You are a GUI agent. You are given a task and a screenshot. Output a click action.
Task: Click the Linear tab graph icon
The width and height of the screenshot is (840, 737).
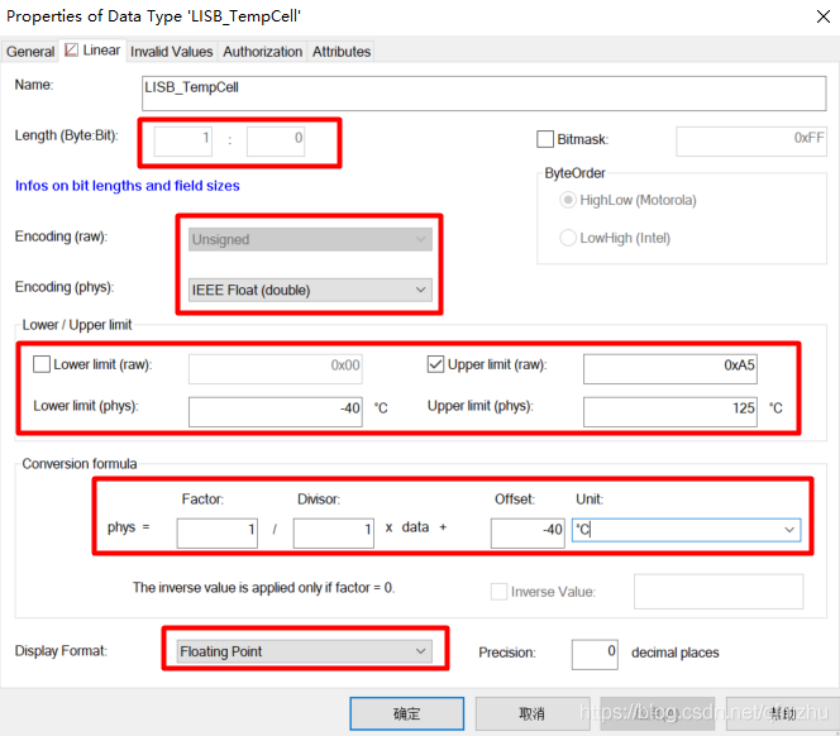pyautogui.click(x=71, y=50)
